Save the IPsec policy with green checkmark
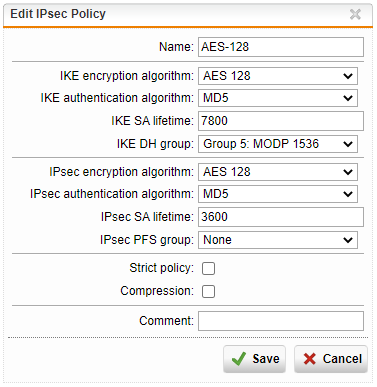377x387 pixels. coord(255,359)
